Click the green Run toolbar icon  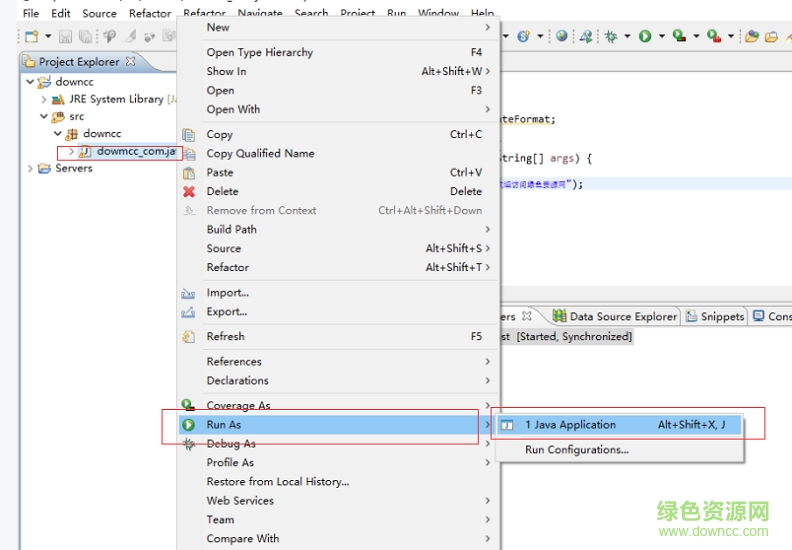click(x=645, y=36)
